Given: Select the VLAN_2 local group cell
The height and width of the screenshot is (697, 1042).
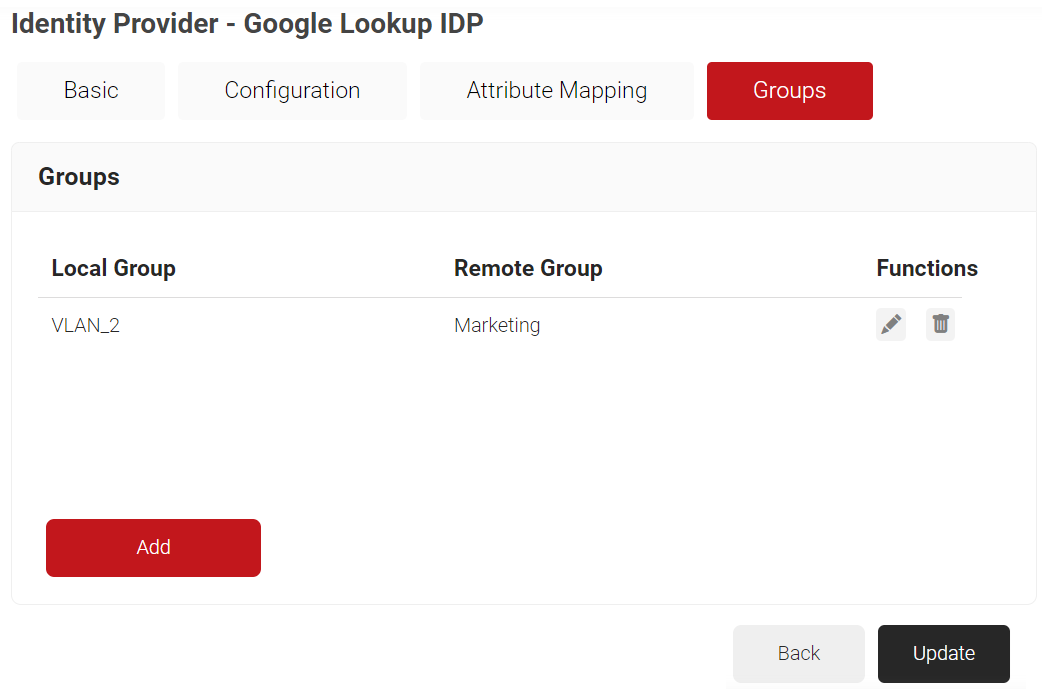Looking at the screenshot, I should click(86, 325).
